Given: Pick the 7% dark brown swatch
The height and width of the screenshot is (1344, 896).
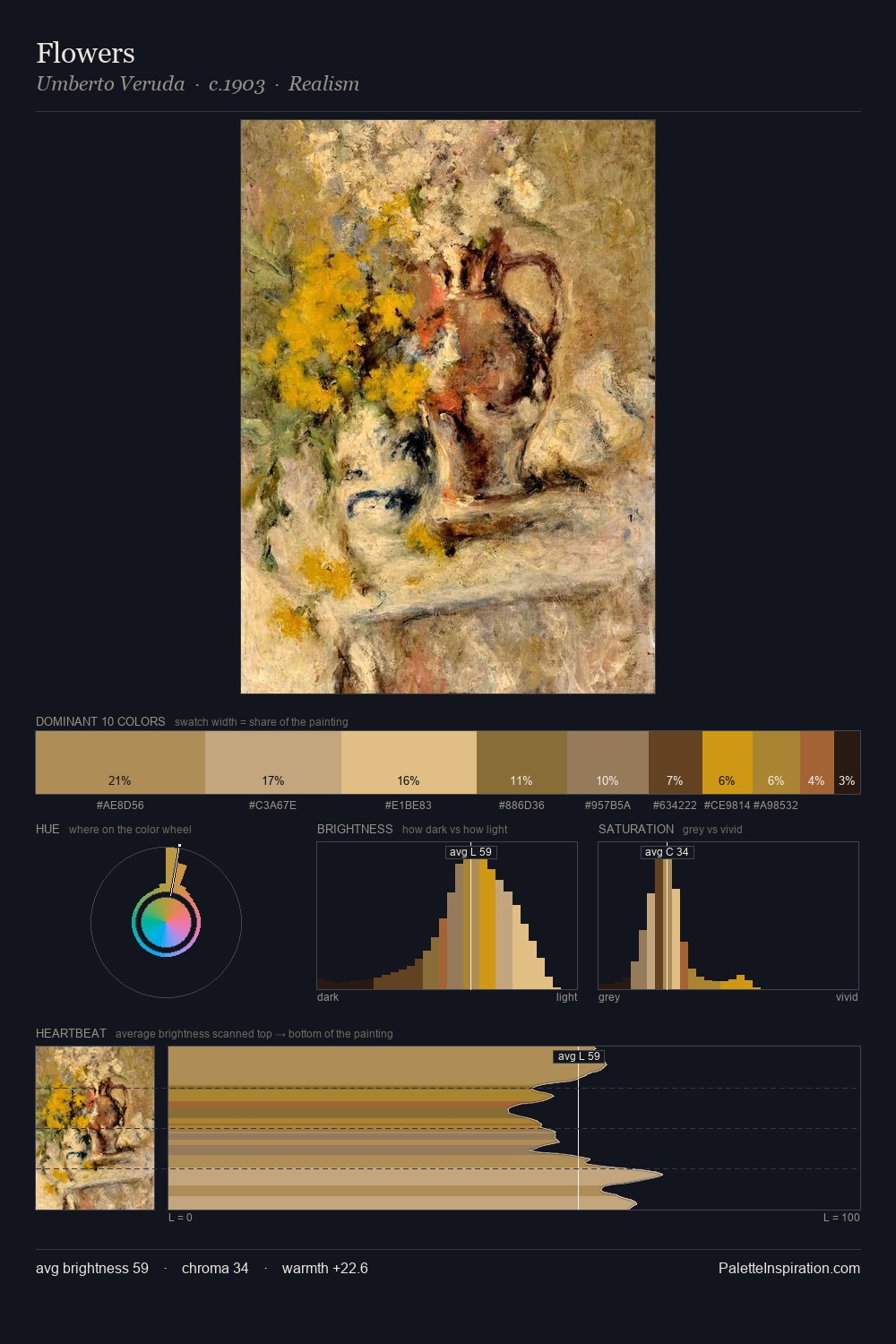Looking at the screenshot, I should (676, 762).
